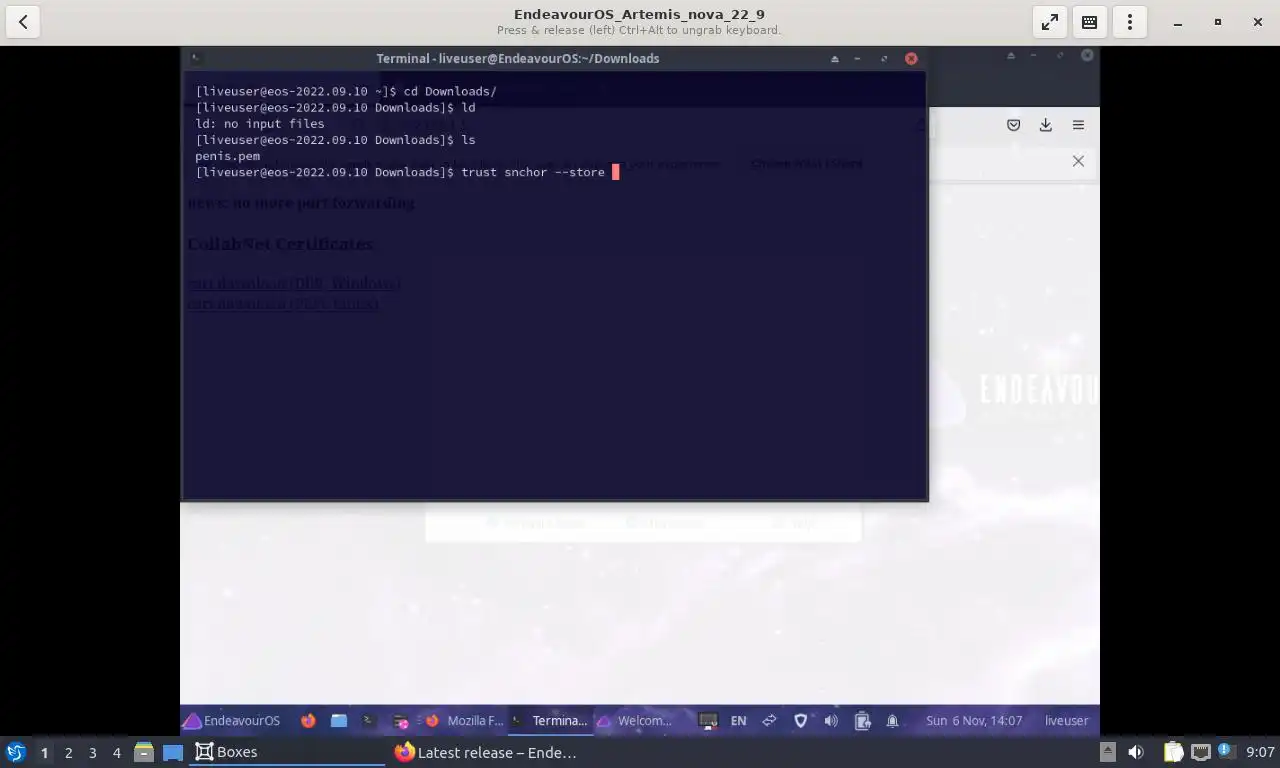Select the Boxes entry in host taskbar
Screen dimensions: 1280x768
pos(287,752)
